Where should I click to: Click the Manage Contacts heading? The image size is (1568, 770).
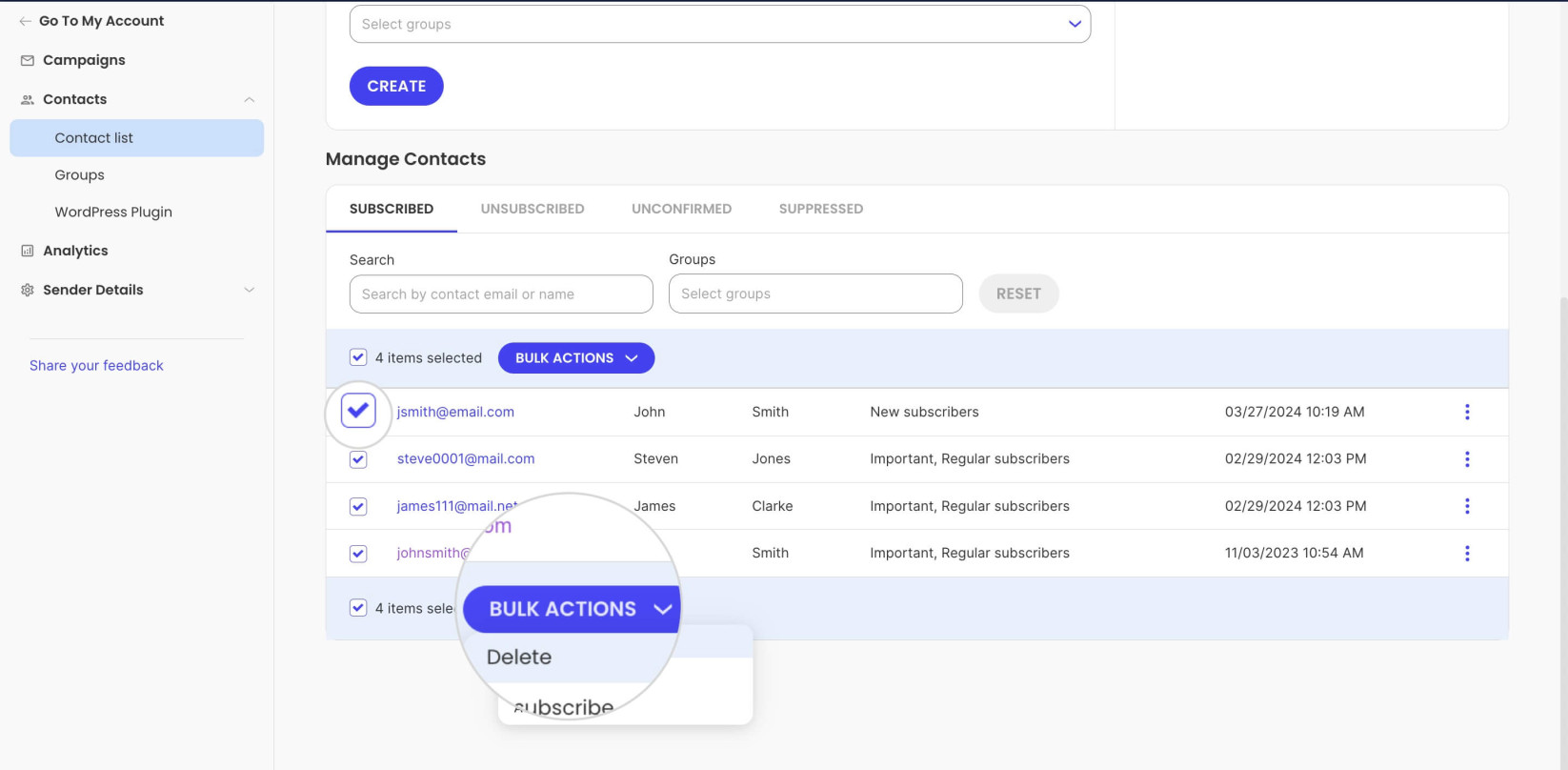tap(406, 159)
